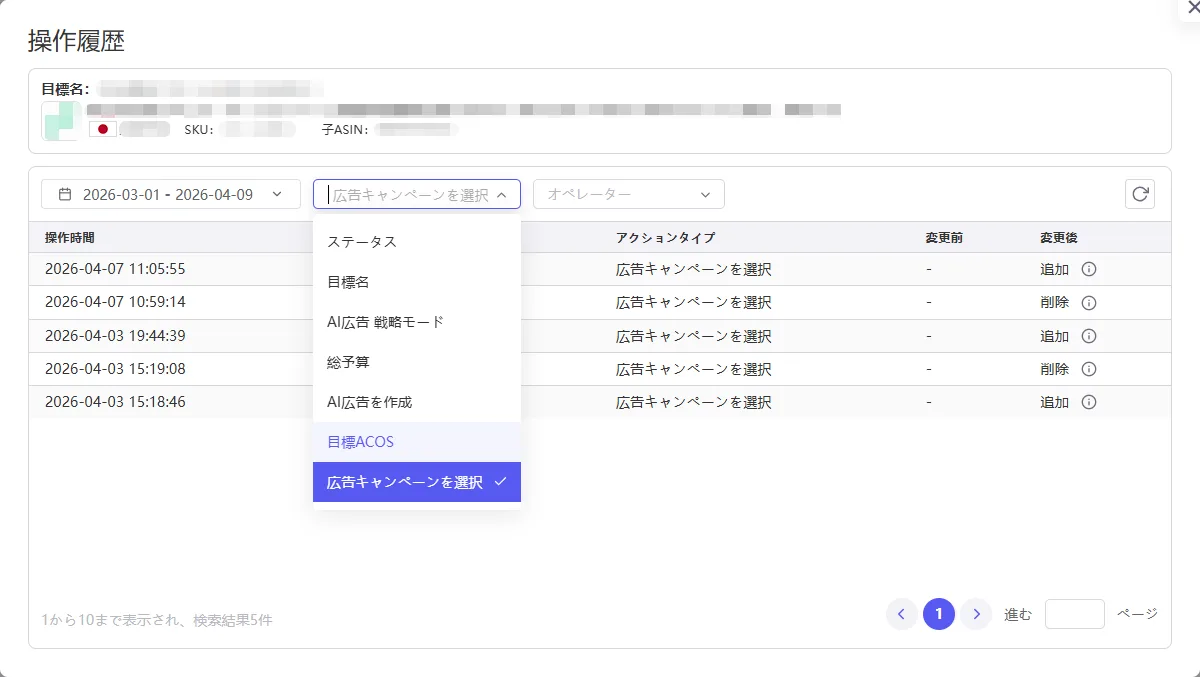Click the 変更前 column header

[944, 238]
